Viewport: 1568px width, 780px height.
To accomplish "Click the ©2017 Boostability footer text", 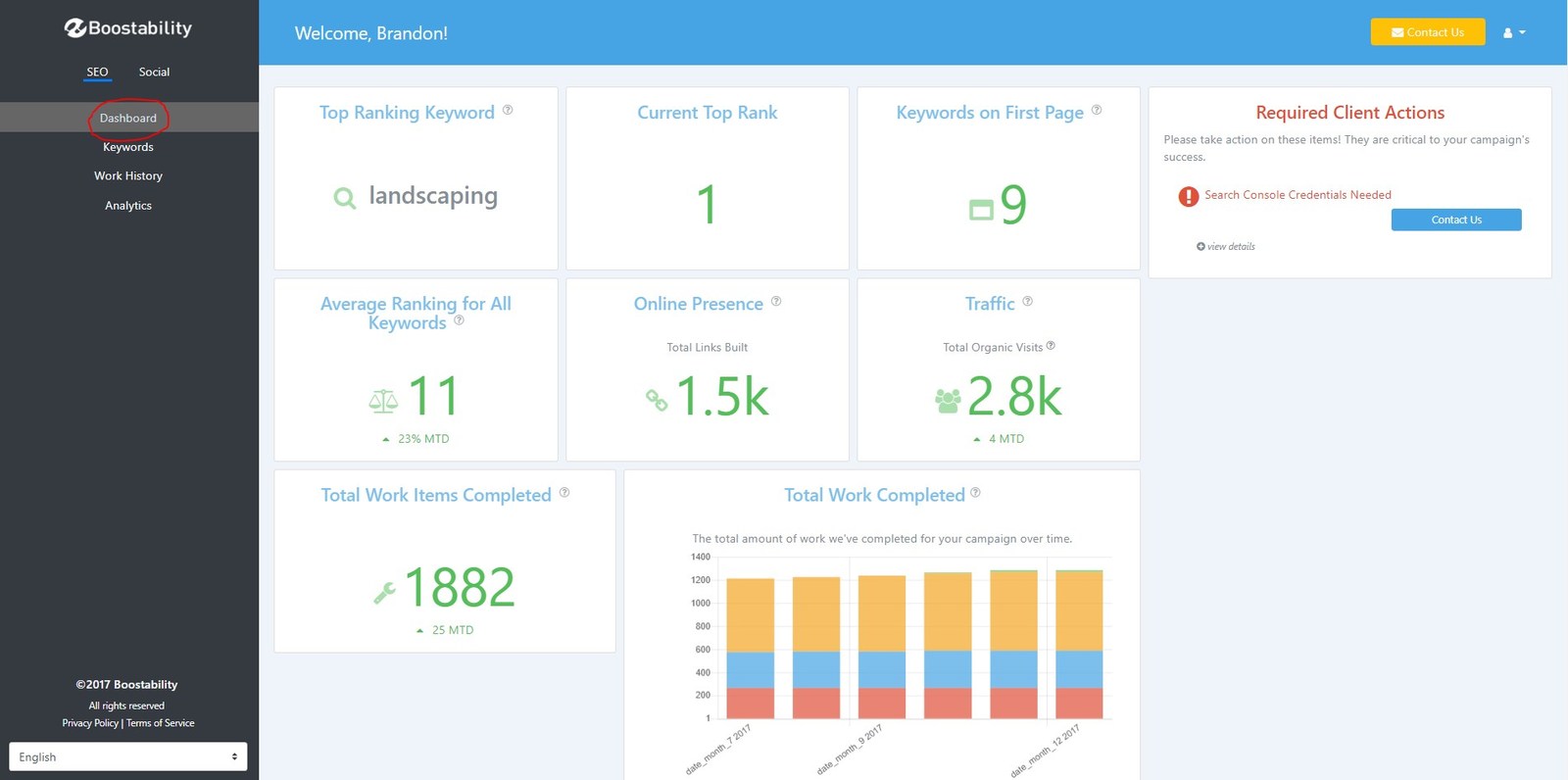I will (x=127, y=685).
